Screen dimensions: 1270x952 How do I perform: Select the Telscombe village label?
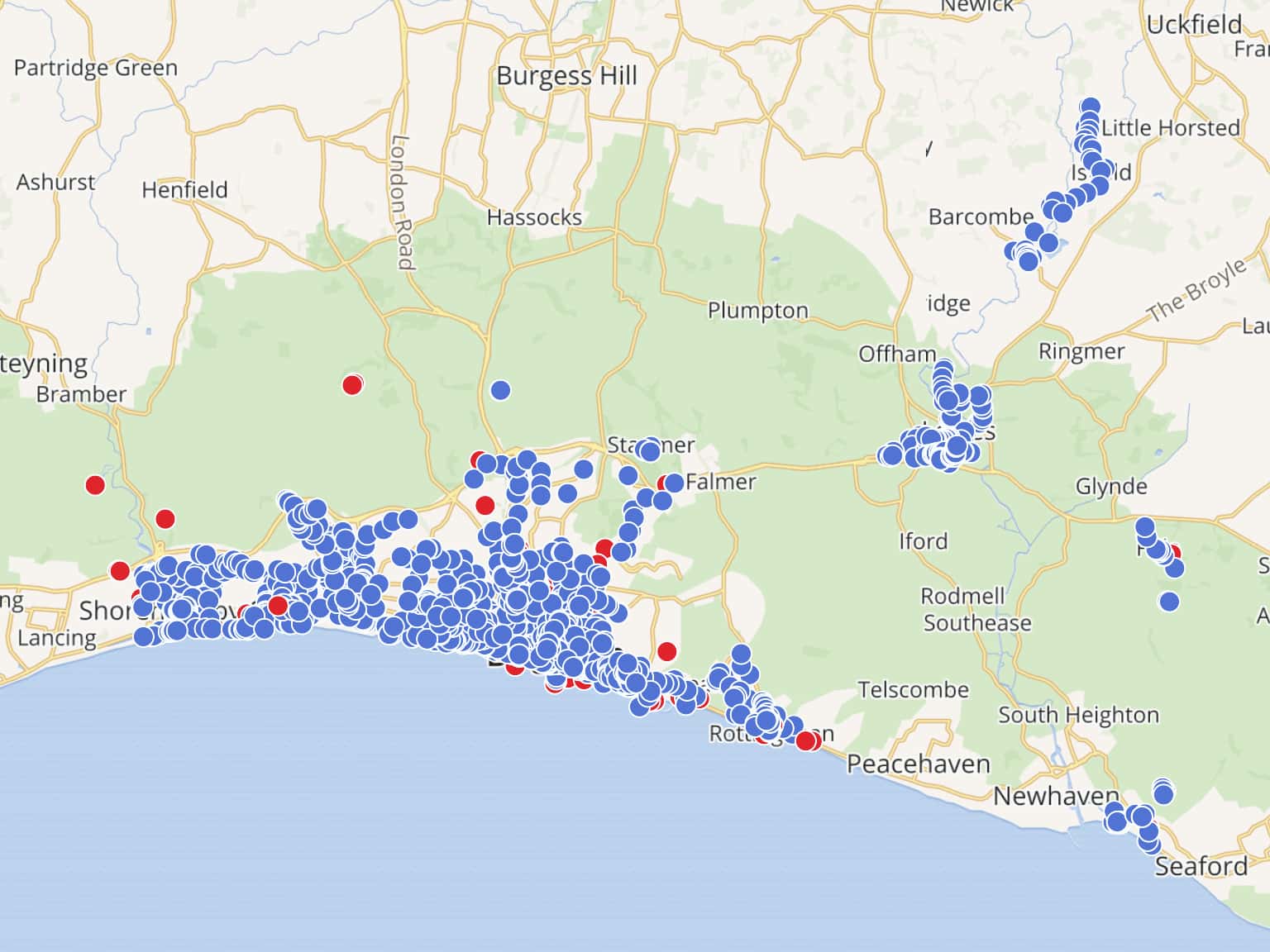tap(913, 689)
